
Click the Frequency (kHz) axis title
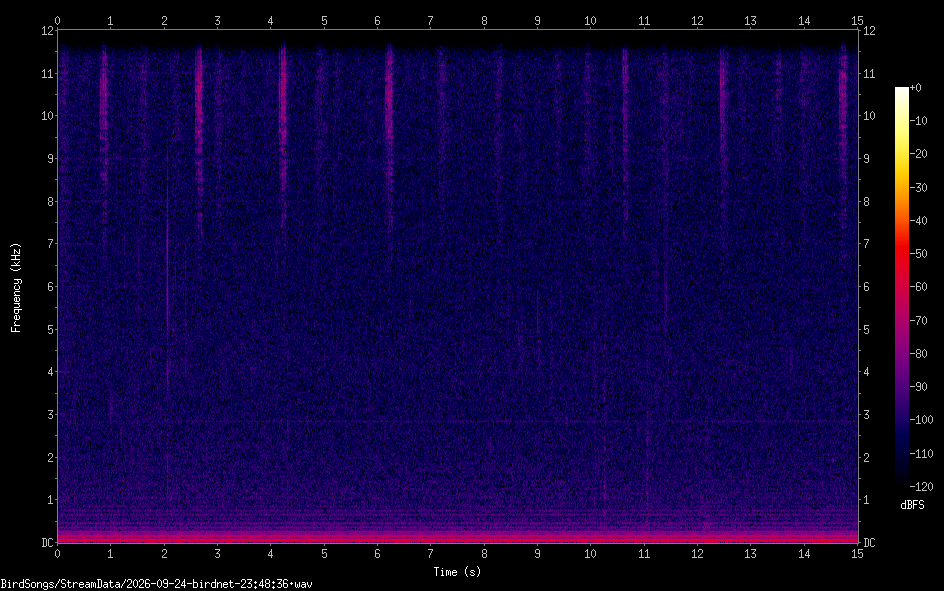click(16, 288)
